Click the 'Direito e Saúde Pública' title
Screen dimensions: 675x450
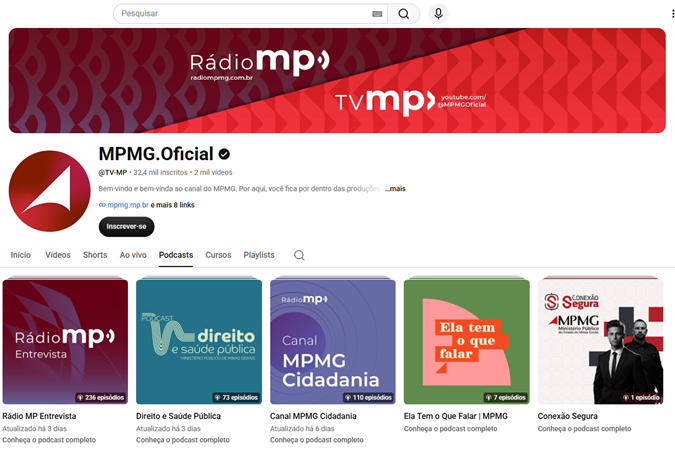[178, 416]
